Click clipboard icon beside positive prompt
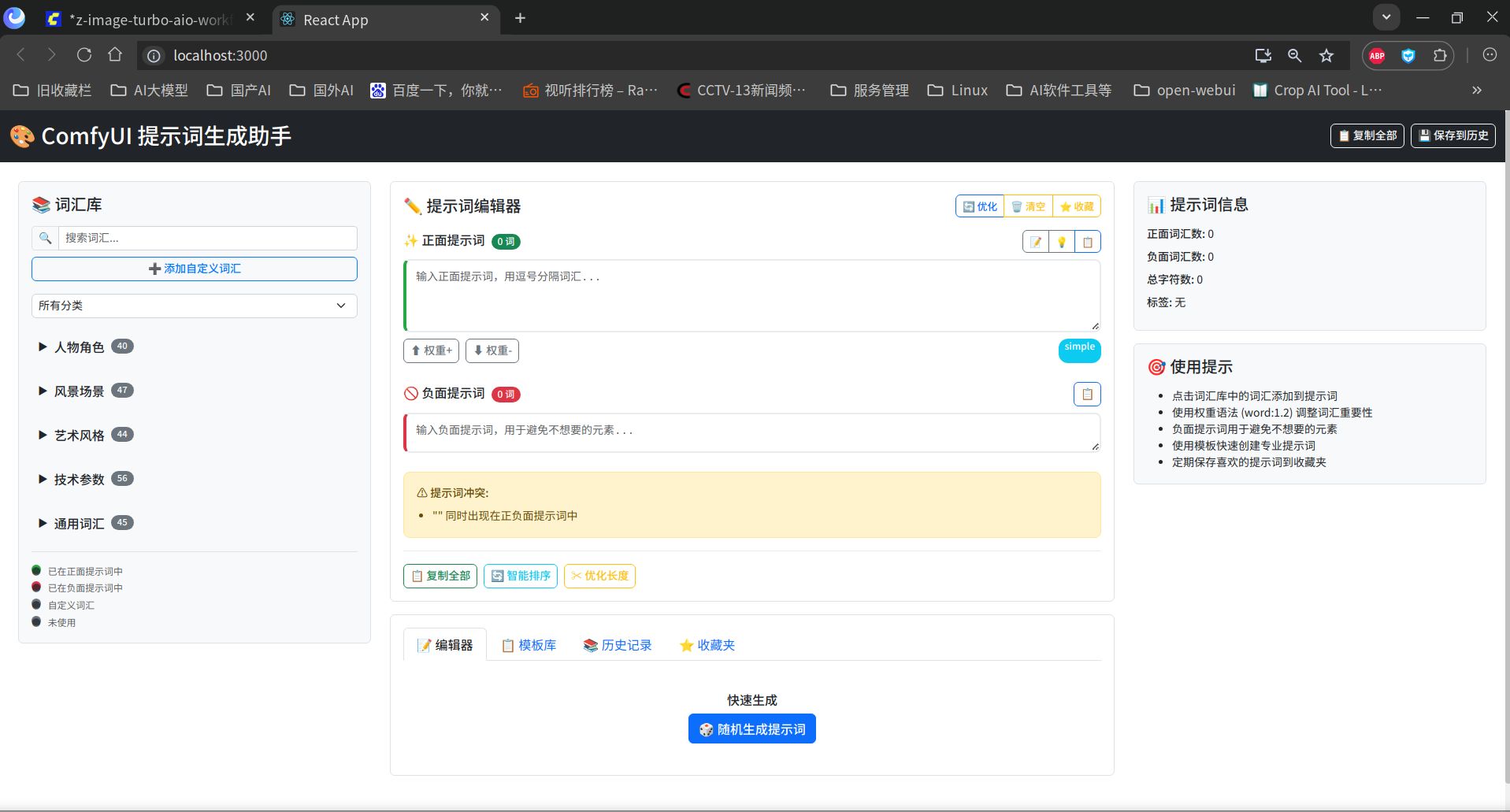Viewport: 1510px width, 812px height. pyautogui.click(x=1088, y=242)
